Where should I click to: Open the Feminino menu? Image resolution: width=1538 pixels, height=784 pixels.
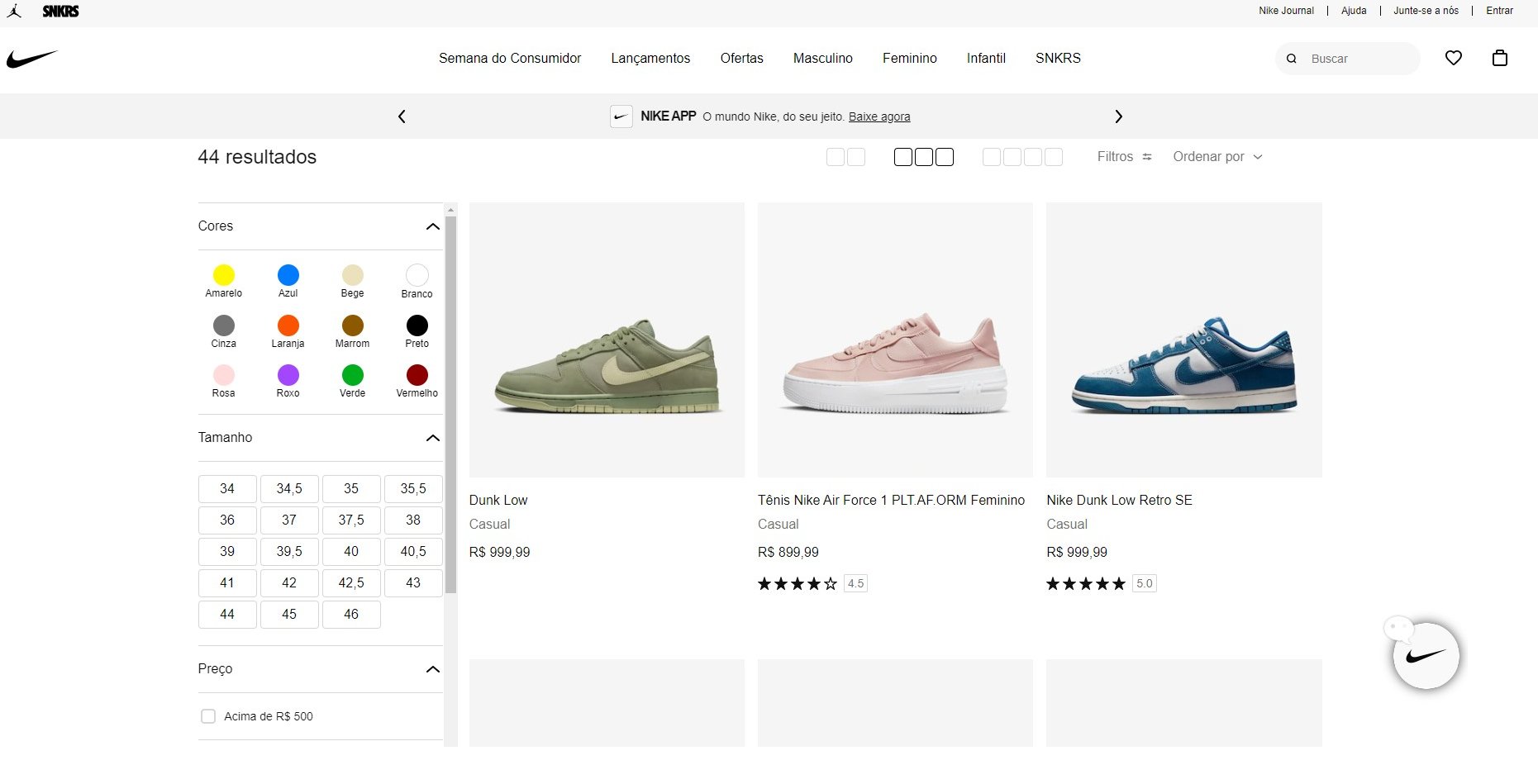pos(909,59)
